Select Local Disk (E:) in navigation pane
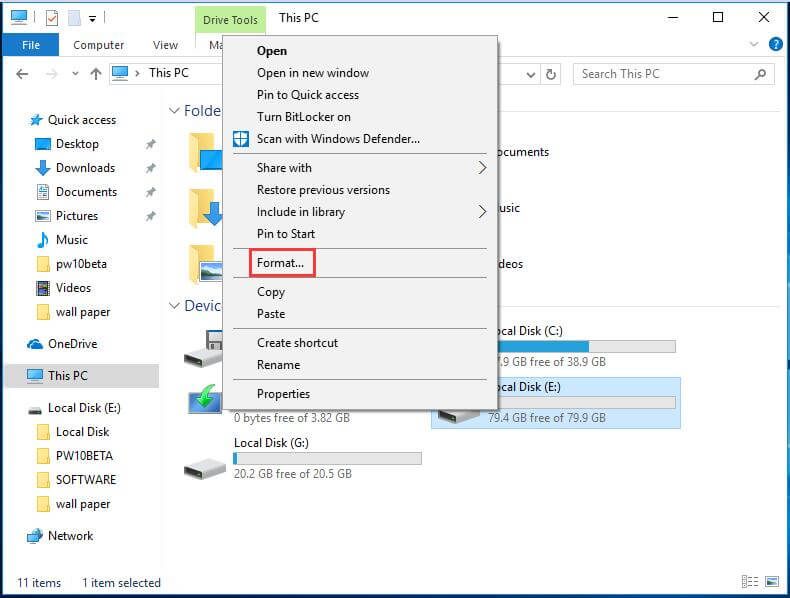 coord(74,408)
